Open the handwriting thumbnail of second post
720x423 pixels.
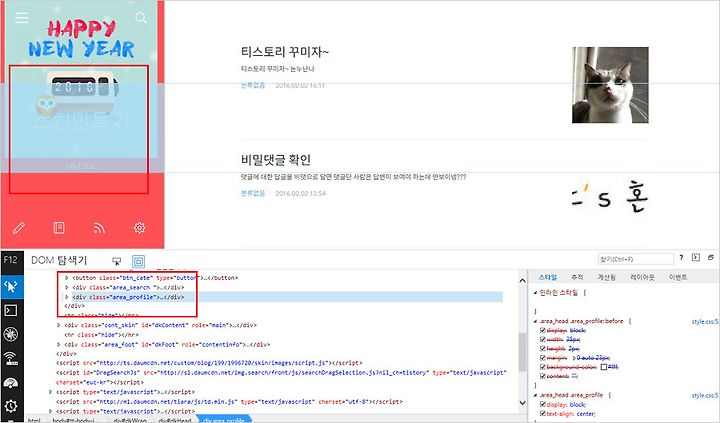[x=610, y=197]
